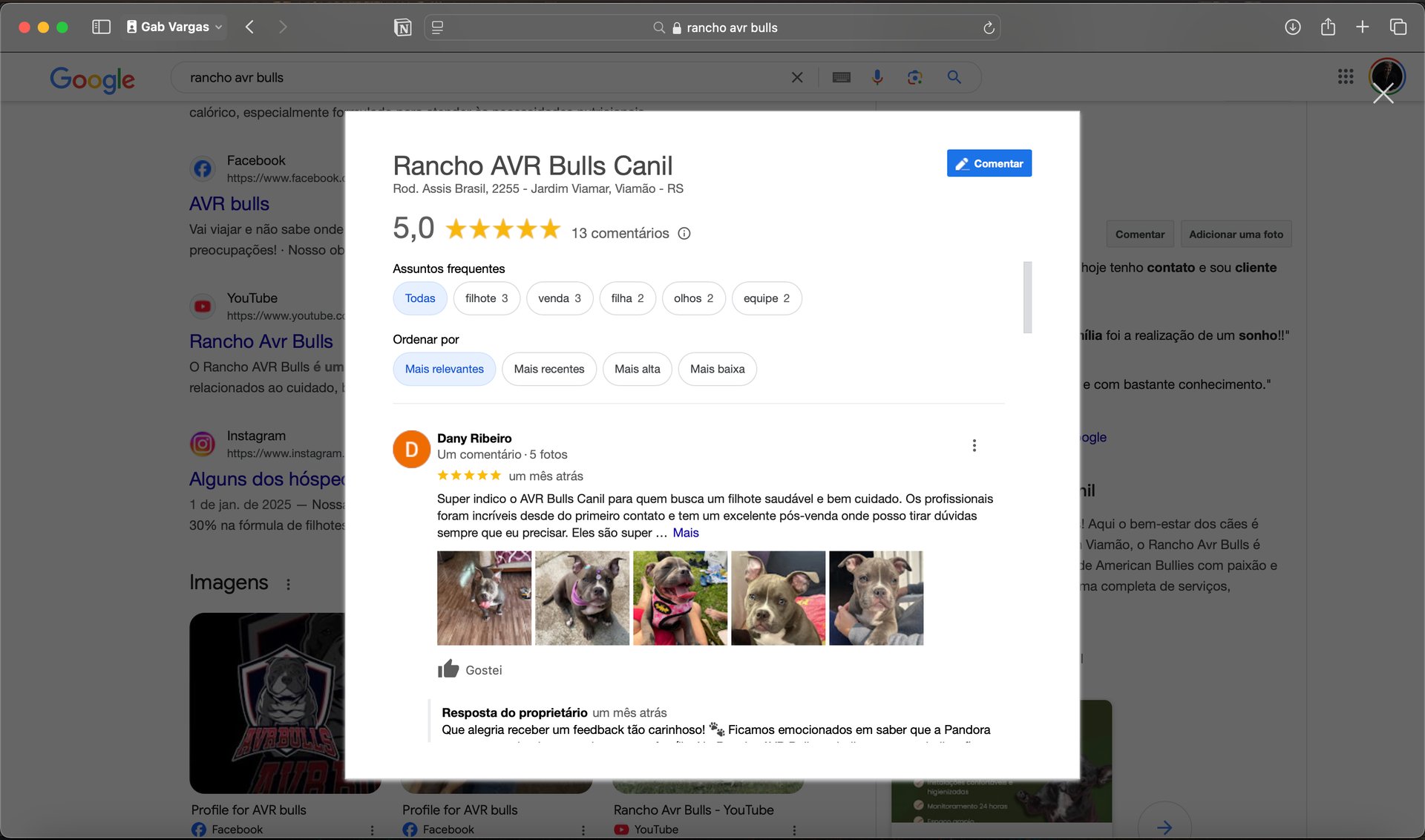Open Dany Ribeiro review options menu

point(974,445)
